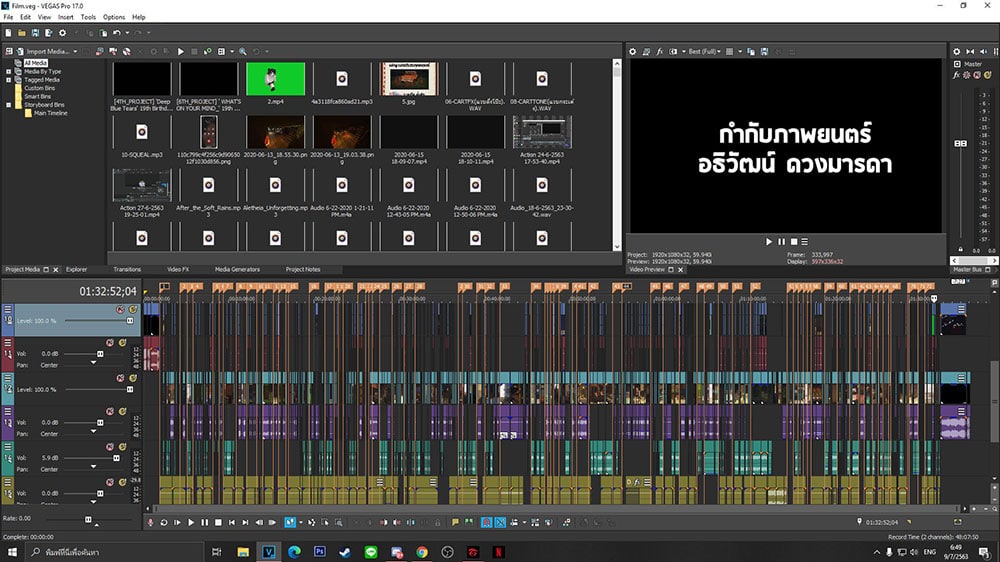Open Project Properties gear in the main toolbar
The height and width of the screenshot is (562, 1000).
click(62, 33)
